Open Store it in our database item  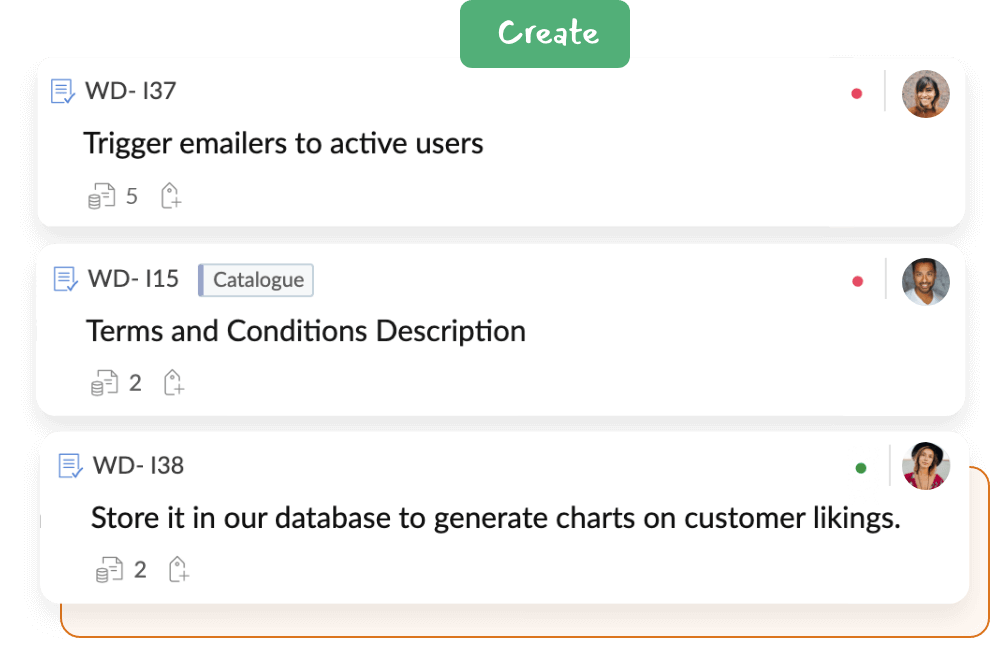point(495,518)
